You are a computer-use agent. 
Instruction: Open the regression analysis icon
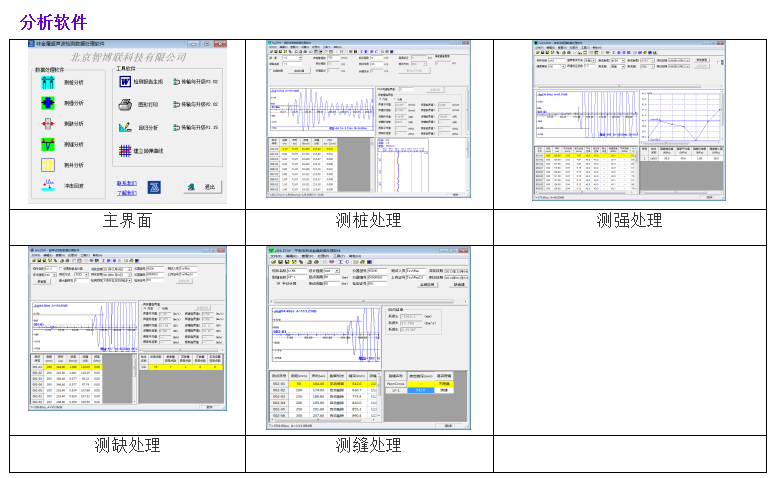click(x=124, y=128)
